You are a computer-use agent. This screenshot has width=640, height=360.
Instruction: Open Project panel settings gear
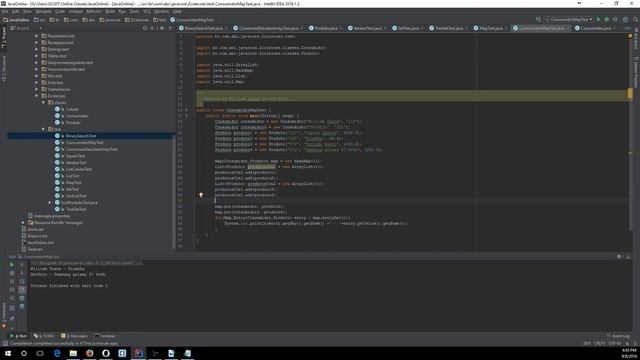point(162,28)
